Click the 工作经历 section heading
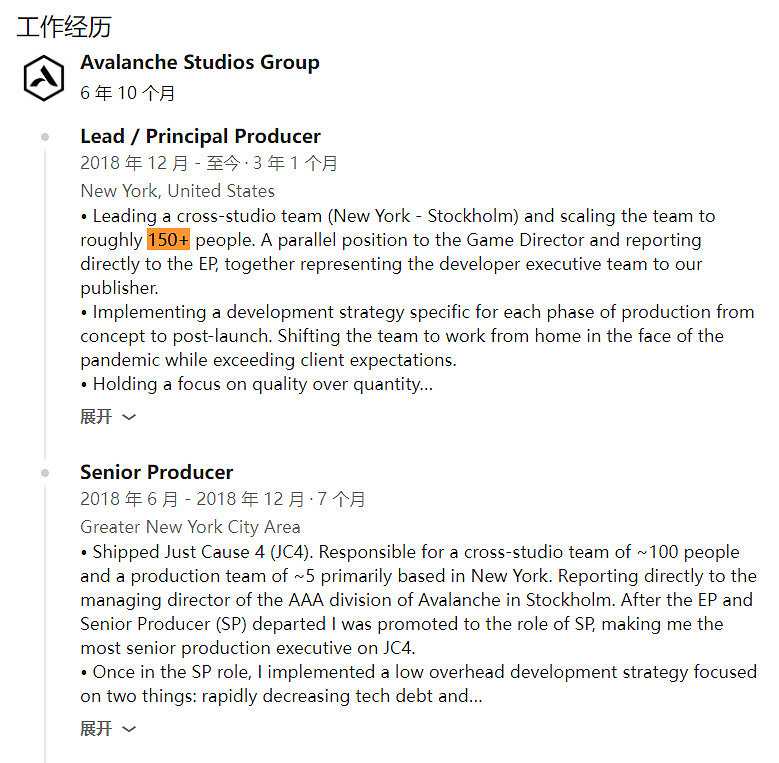 pos(64,26)
